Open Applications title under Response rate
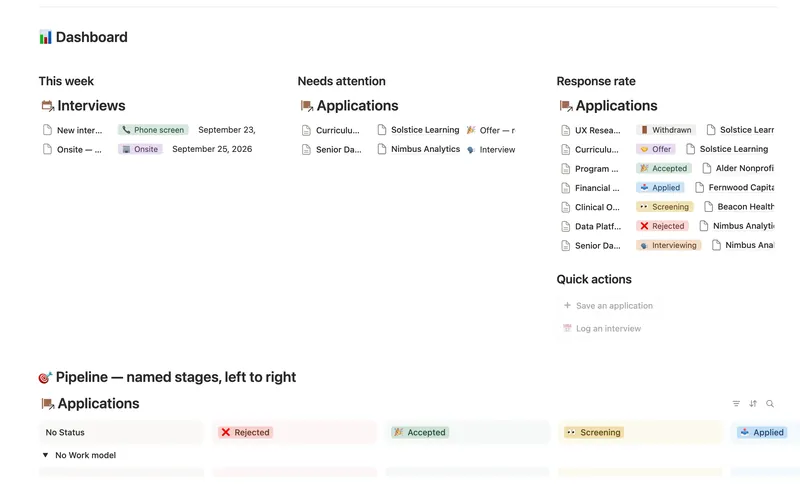800x484 pixels. [616, 106]
